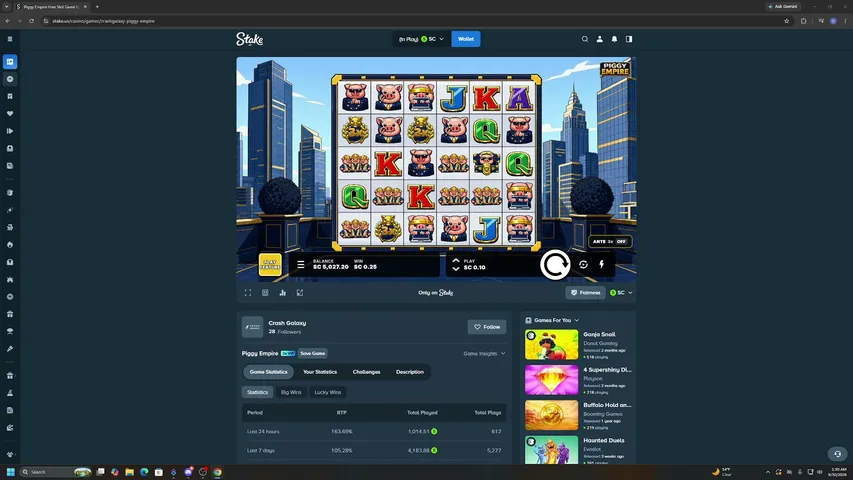Click the Piggy Empire logo in the game corner

(615, 69)
